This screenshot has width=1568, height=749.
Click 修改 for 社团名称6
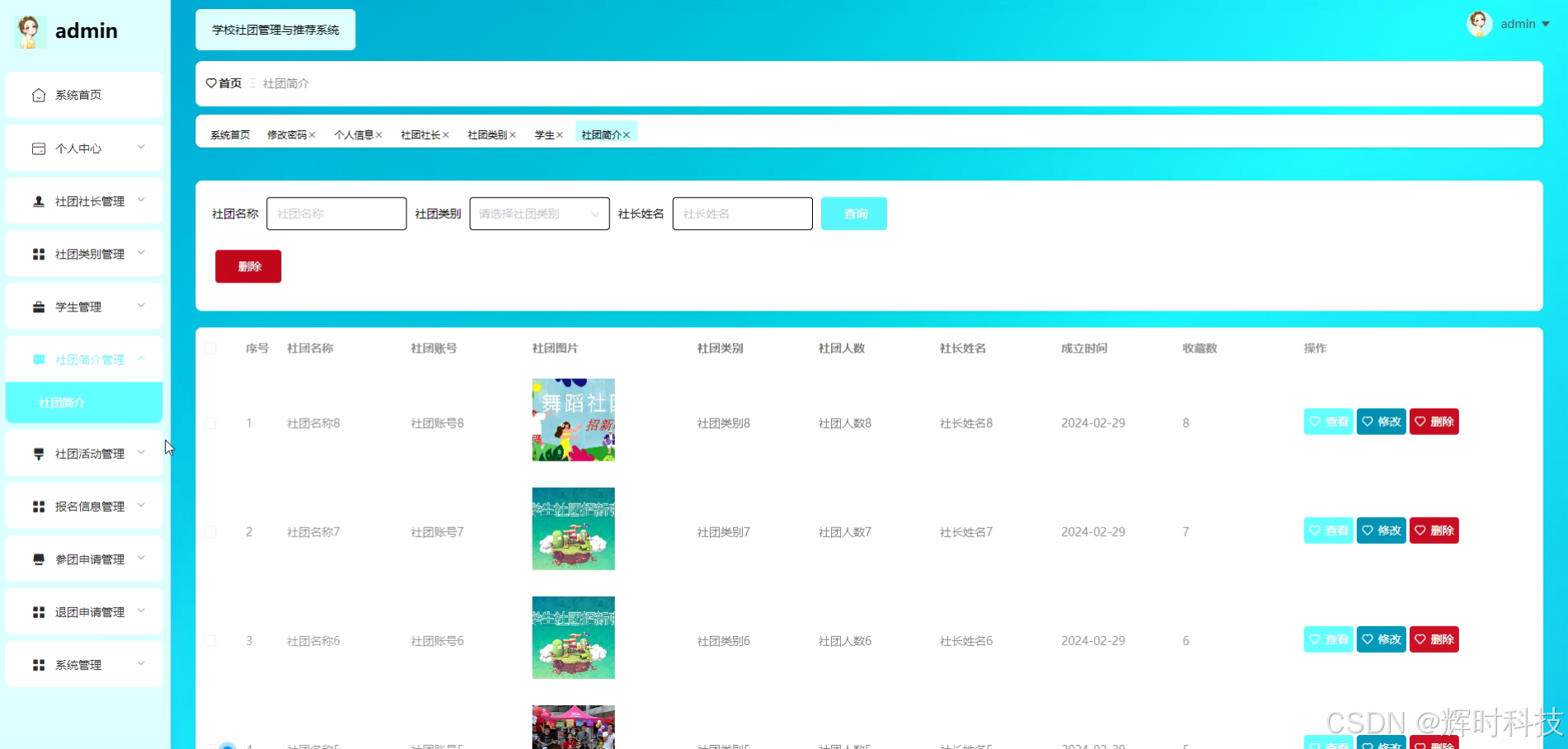(x=1381, y=639)
